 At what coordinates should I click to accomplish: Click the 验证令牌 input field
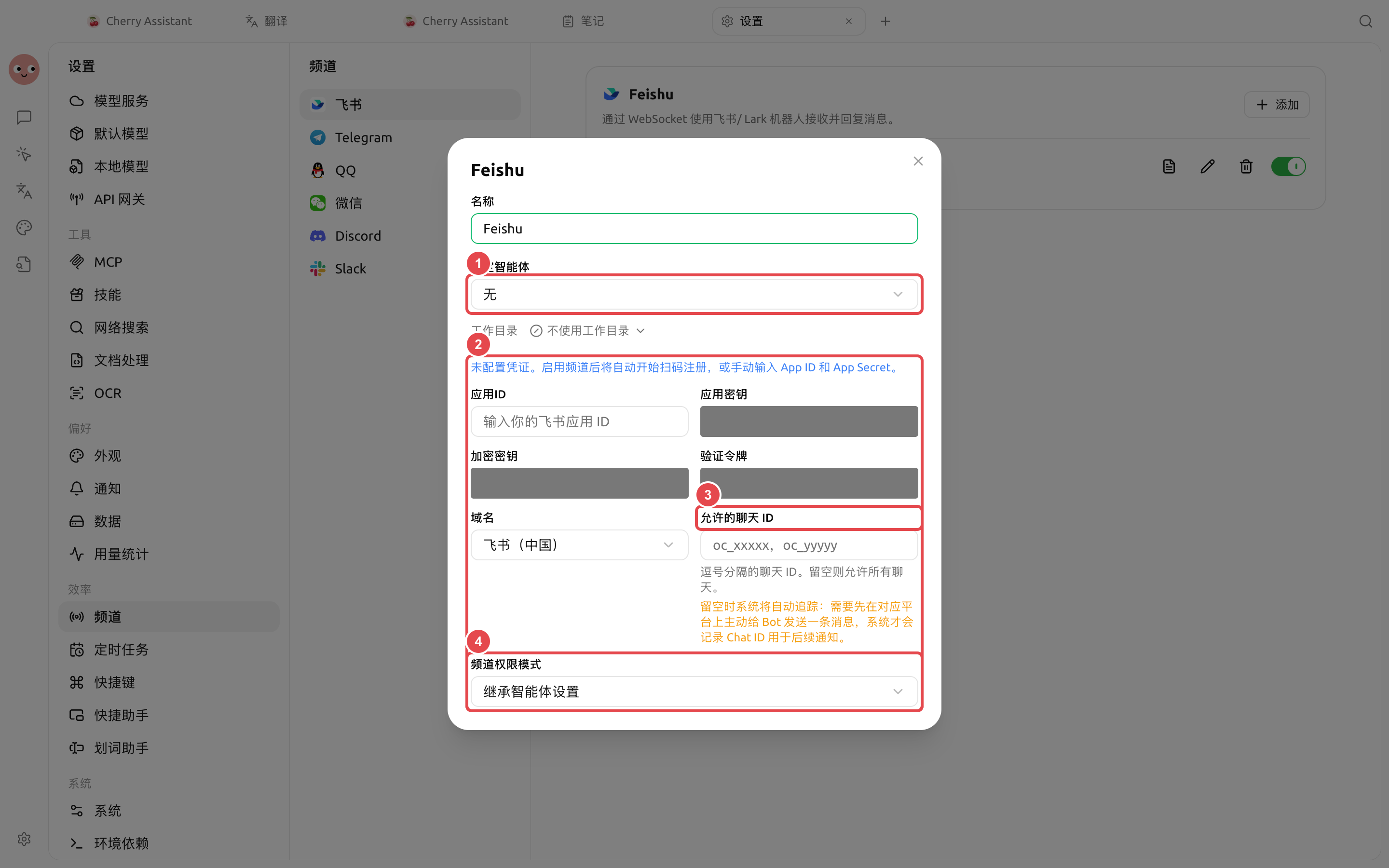click(809, 483)
